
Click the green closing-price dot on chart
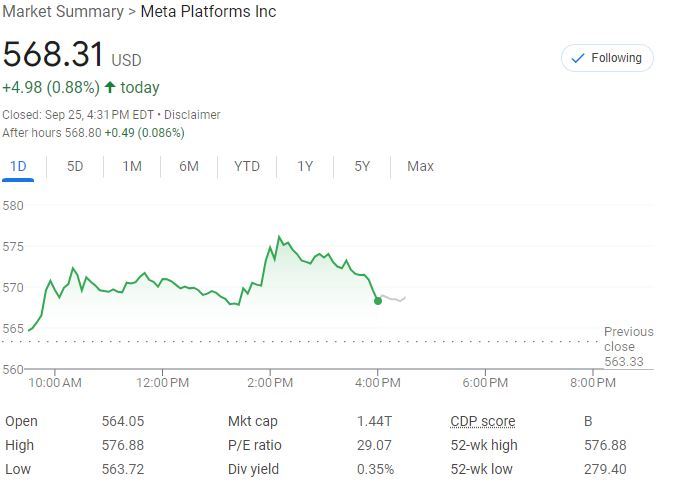378,300
